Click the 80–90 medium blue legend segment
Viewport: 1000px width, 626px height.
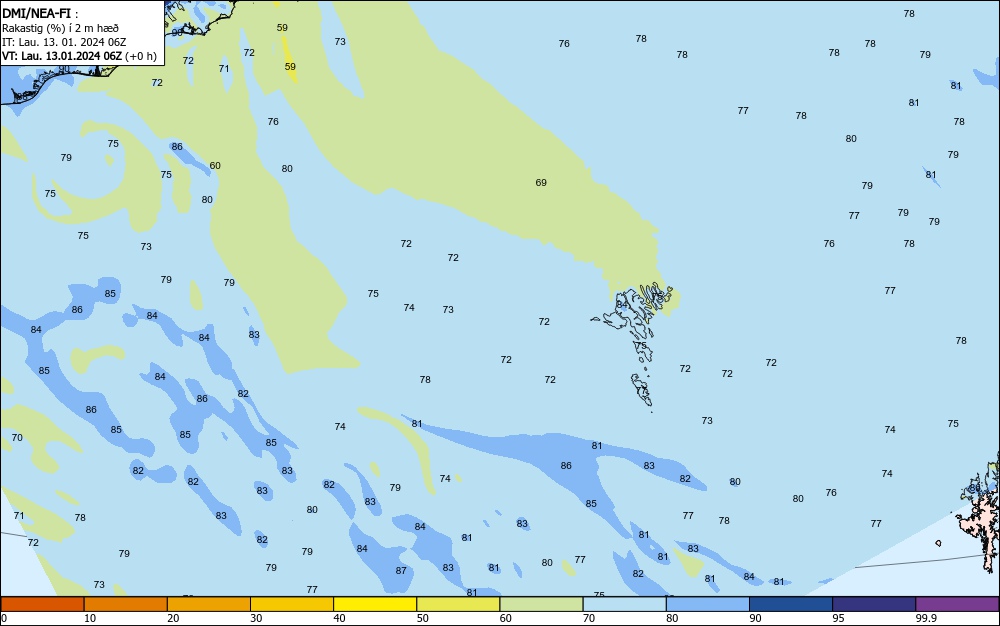point(708,604)
